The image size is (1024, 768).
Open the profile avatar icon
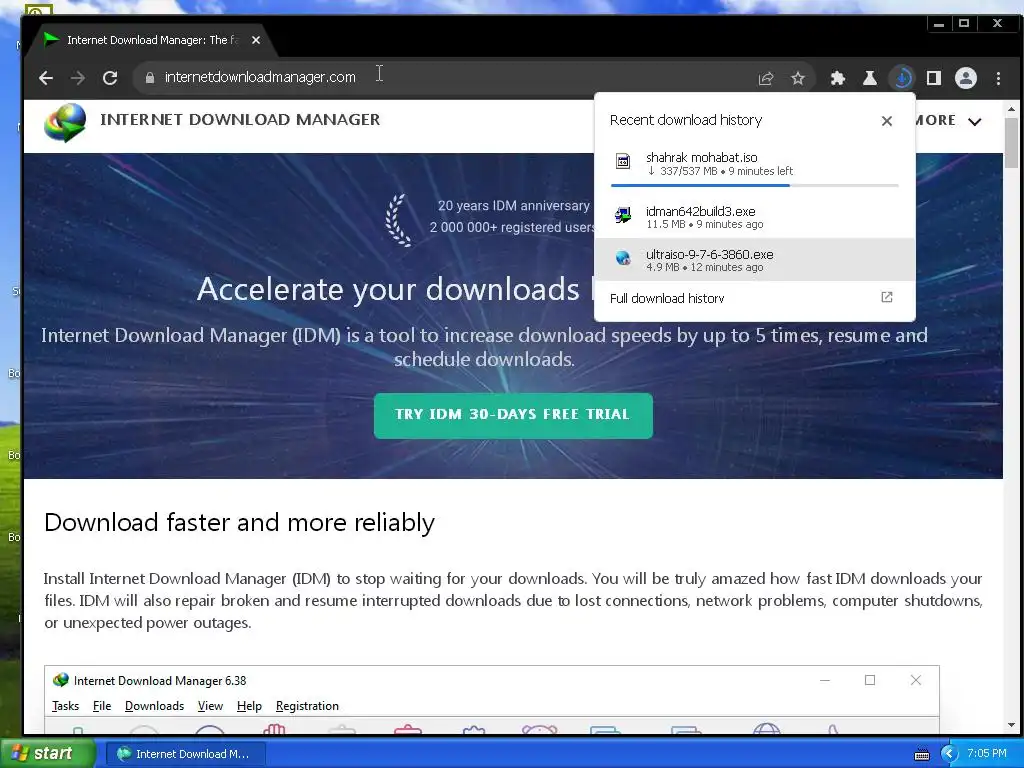coord(965,78)
